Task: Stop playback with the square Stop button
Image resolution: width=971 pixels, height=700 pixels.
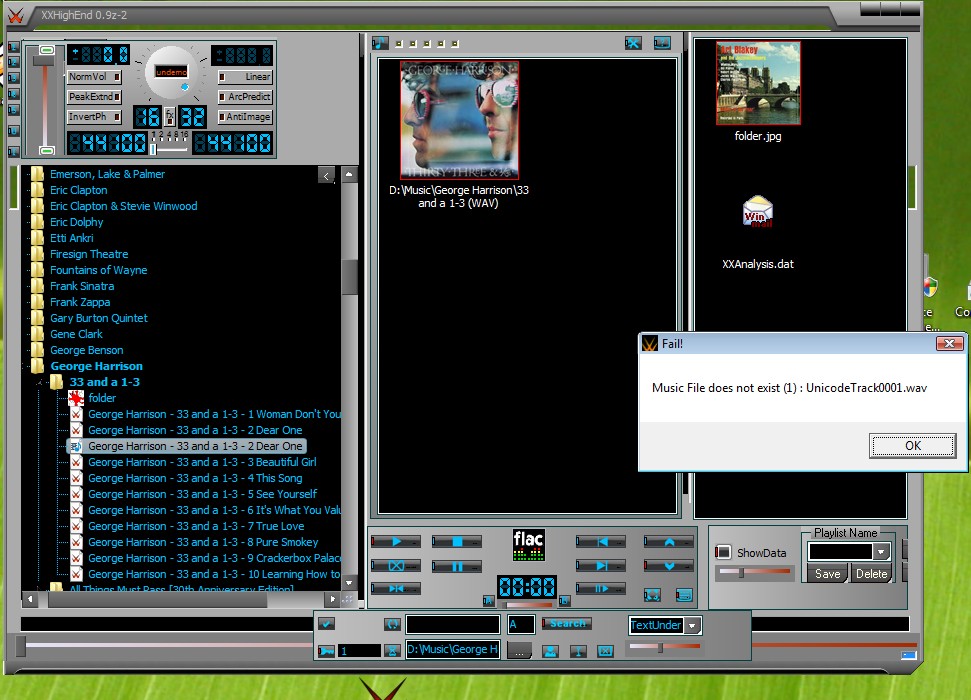Action: pos(457,542)
